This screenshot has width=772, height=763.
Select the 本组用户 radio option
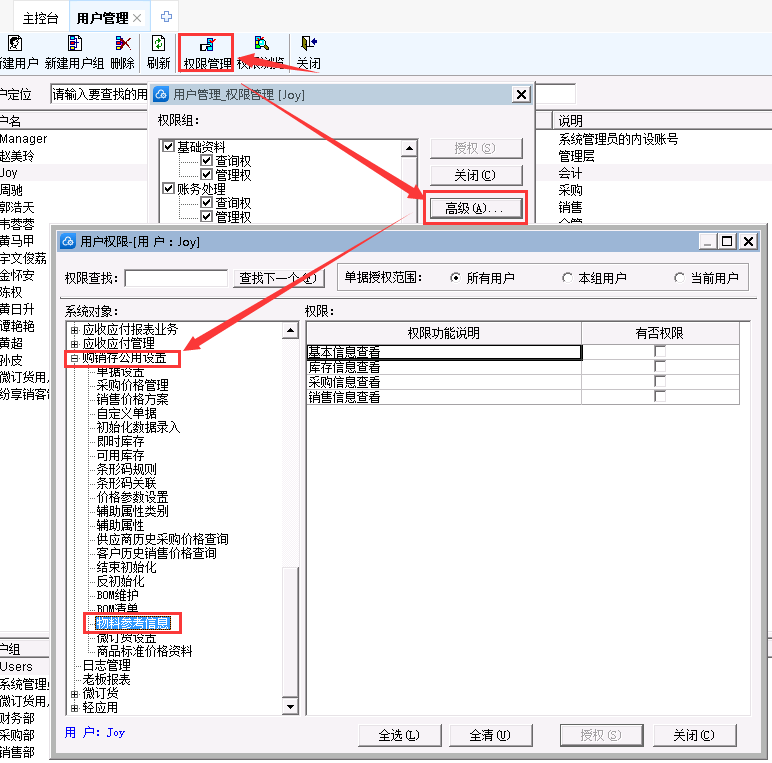point(568,278)
